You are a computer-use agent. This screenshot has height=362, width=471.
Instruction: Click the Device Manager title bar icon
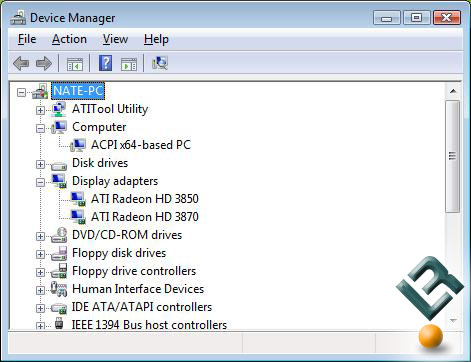[18, 18]
